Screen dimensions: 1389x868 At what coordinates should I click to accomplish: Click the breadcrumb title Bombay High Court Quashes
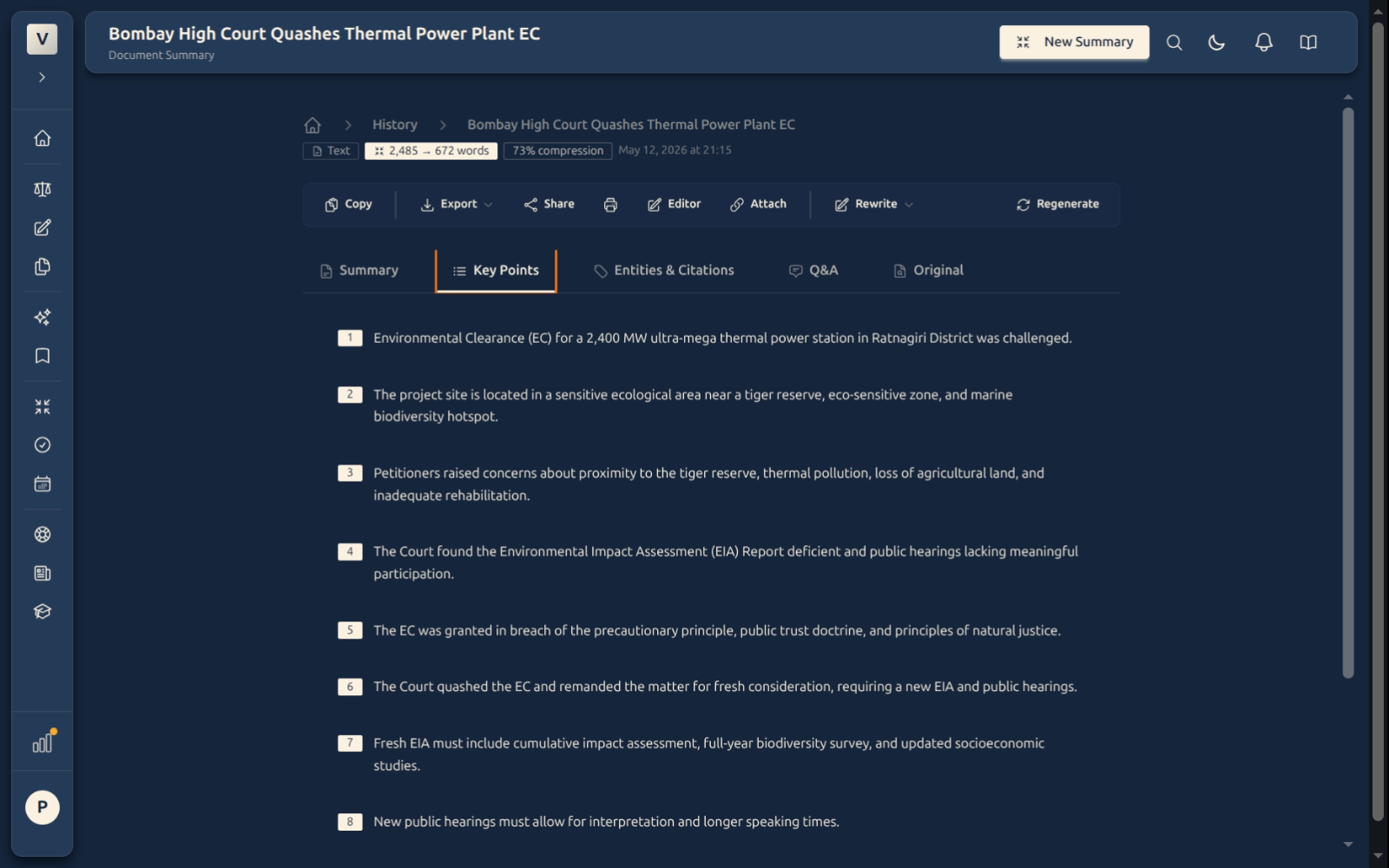click(x=631, y=125)
